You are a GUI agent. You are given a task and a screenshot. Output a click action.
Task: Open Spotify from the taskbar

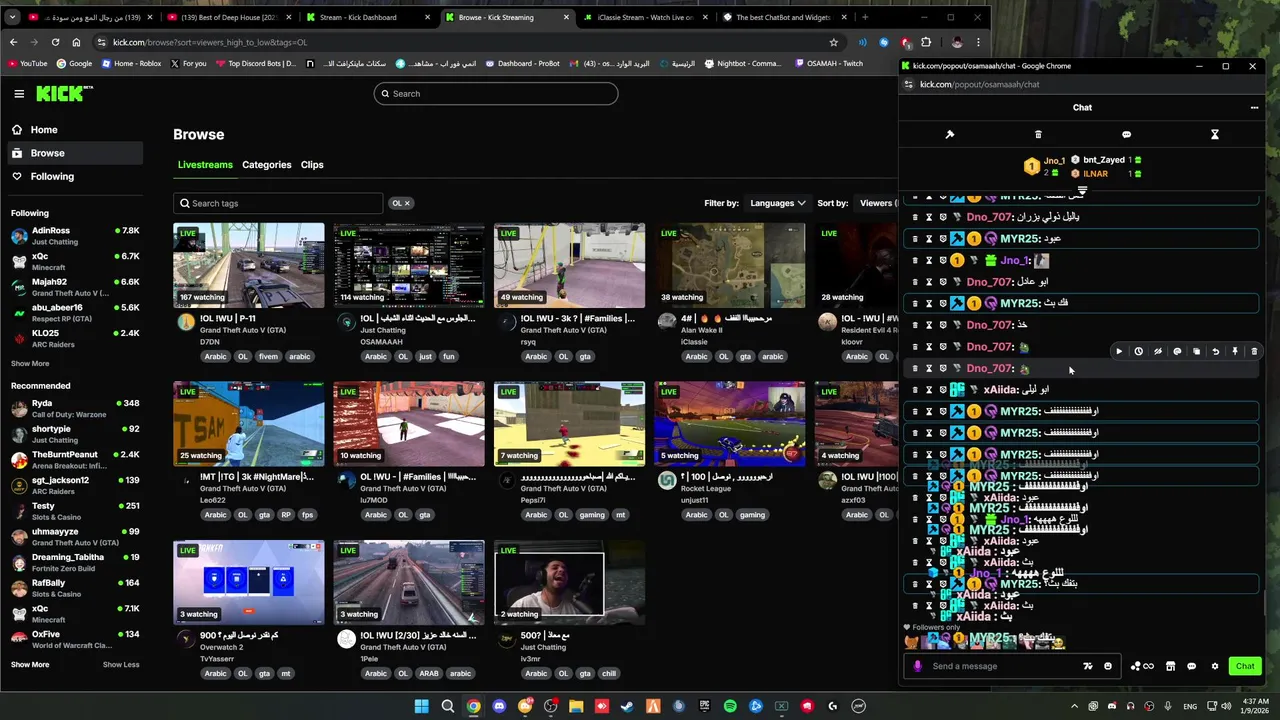pyautogui.click(x=730, y=706)
